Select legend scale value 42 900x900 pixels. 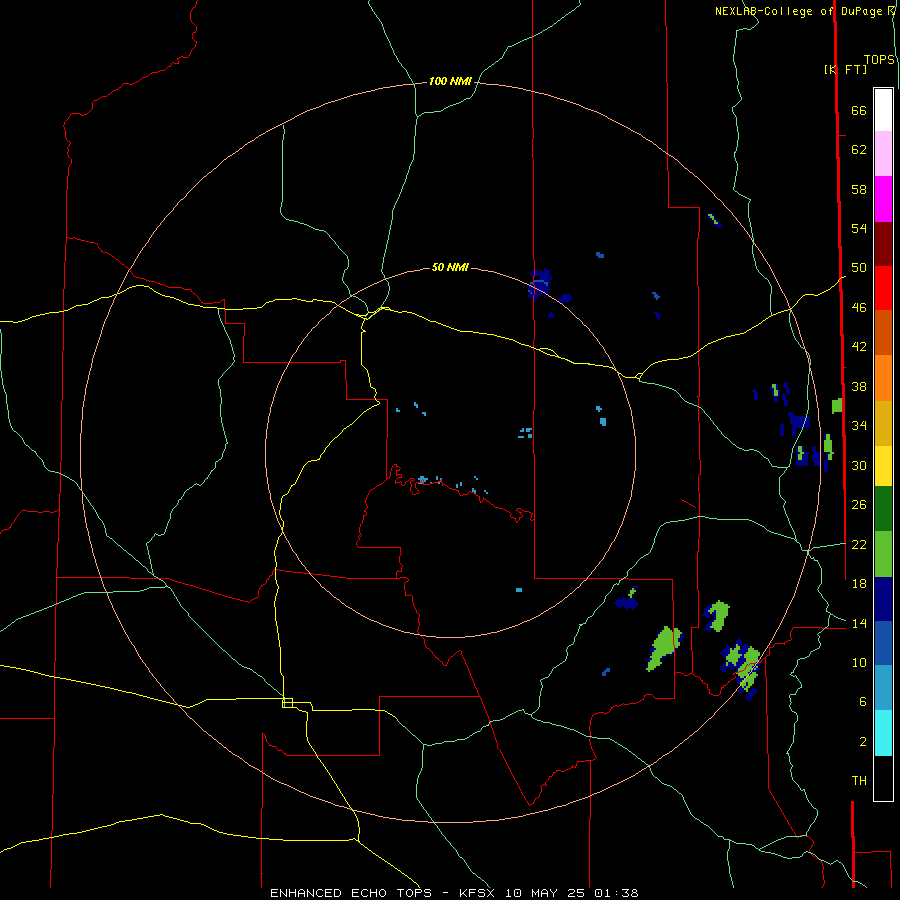pos(859,346)
